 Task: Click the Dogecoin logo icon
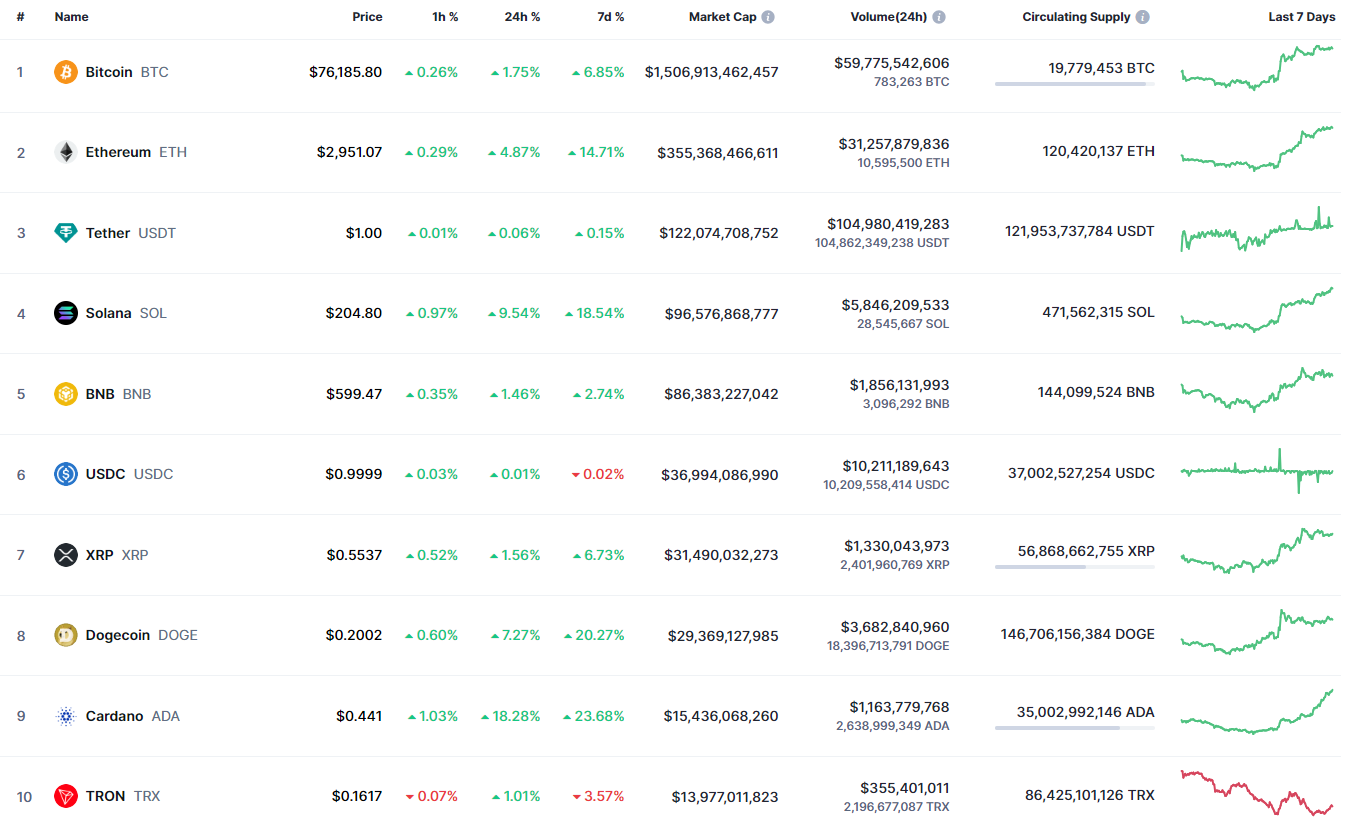[65, 635]
